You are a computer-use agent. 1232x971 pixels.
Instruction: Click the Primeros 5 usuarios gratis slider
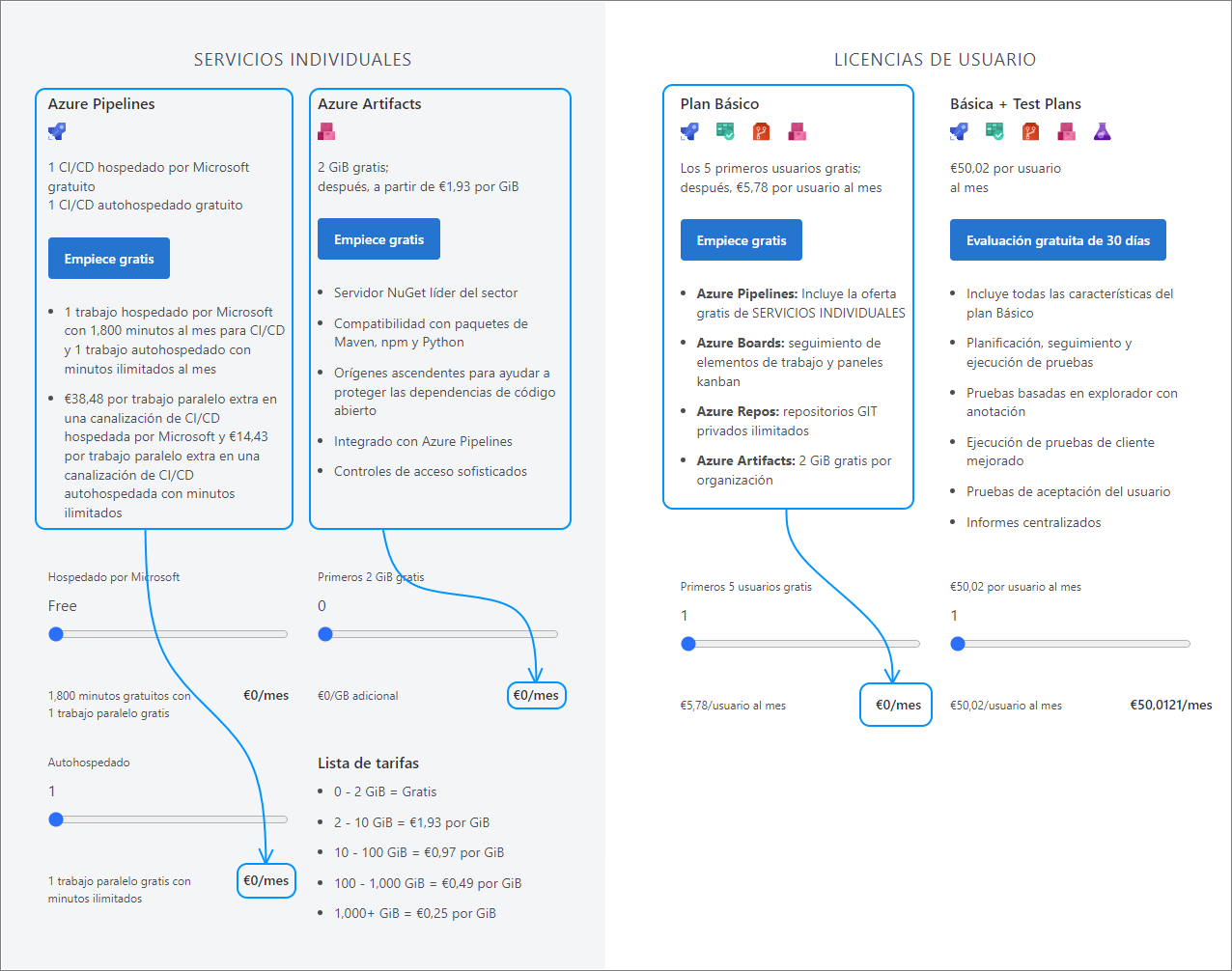coord(800,644)
